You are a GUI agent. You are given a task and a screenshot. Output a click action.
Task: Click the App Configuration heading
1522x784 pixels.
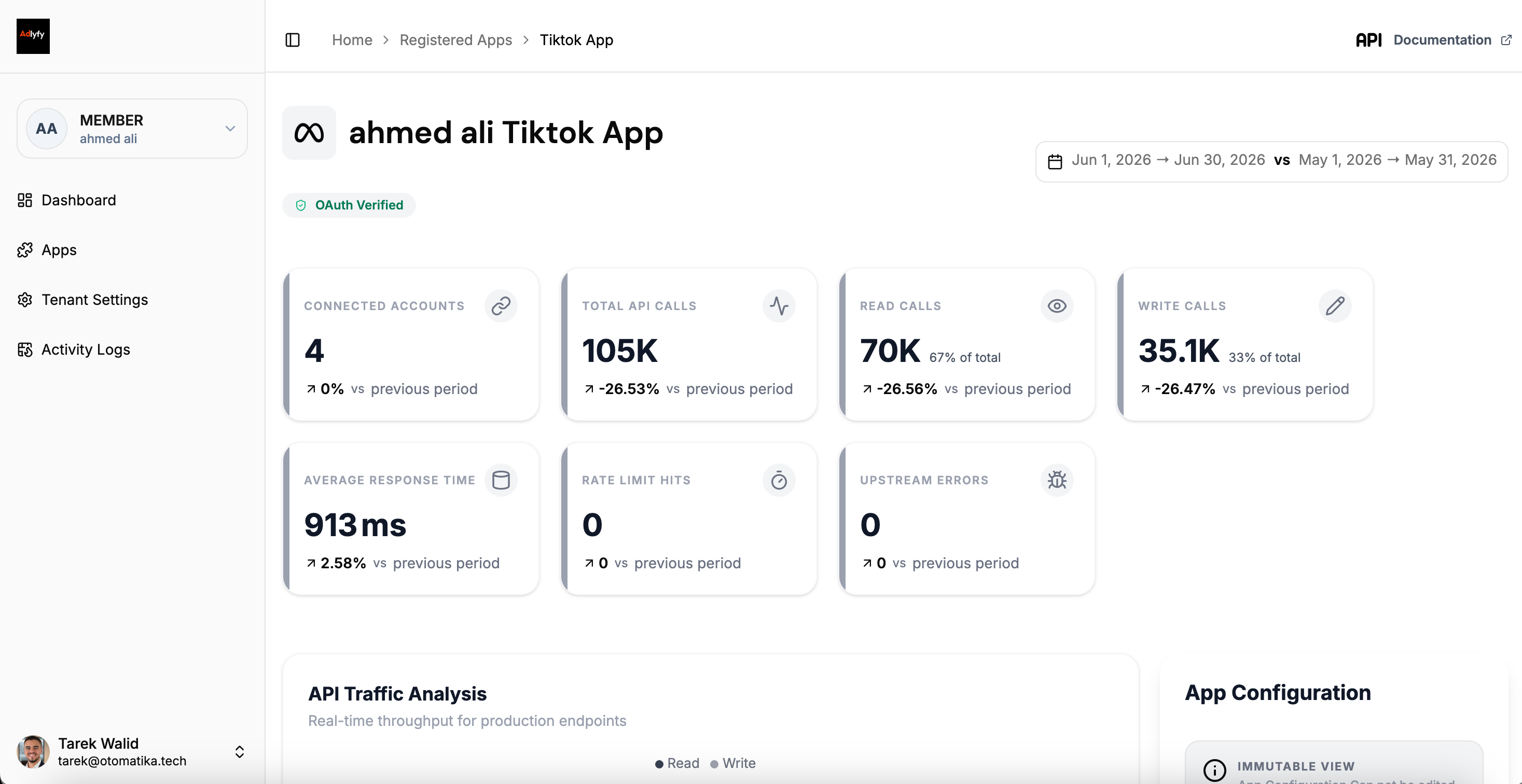pyautogui.click(x=1277, y=693)
